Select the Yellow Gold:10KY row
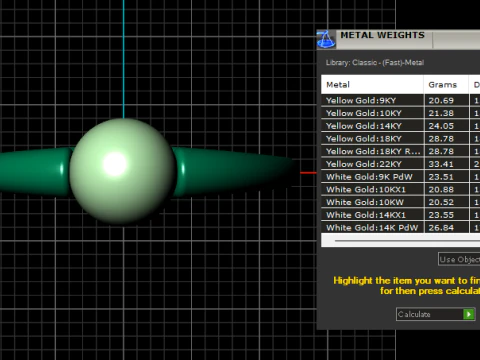This screenshot has height=360, width=480. (400, 113)
